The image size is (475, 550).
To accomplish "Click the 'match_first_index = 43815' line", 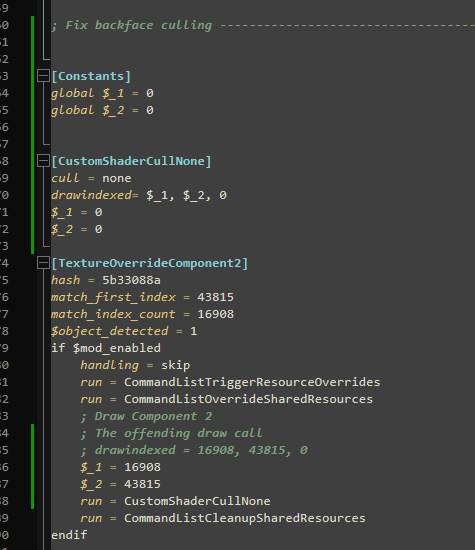I will tap(142, 297).
